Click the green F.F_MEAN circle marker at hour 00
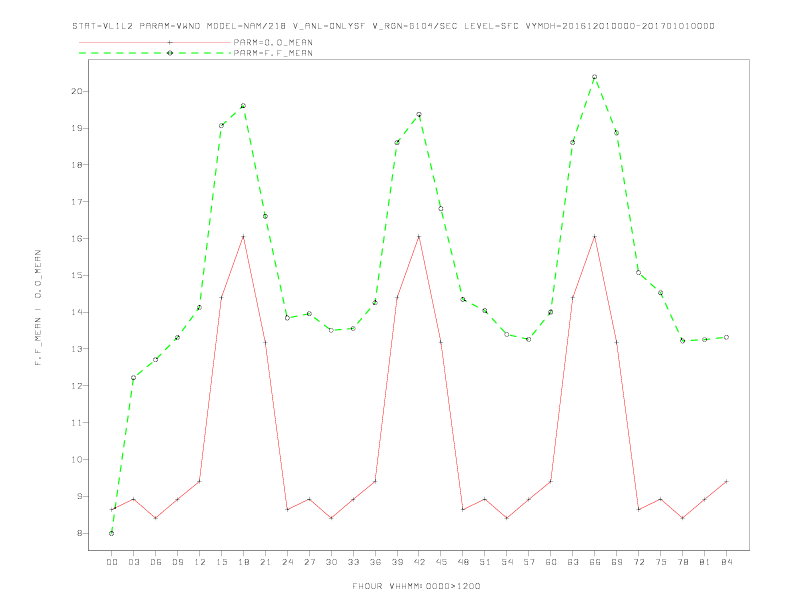This screenshot has width=792, height=612. click(112, 533)
